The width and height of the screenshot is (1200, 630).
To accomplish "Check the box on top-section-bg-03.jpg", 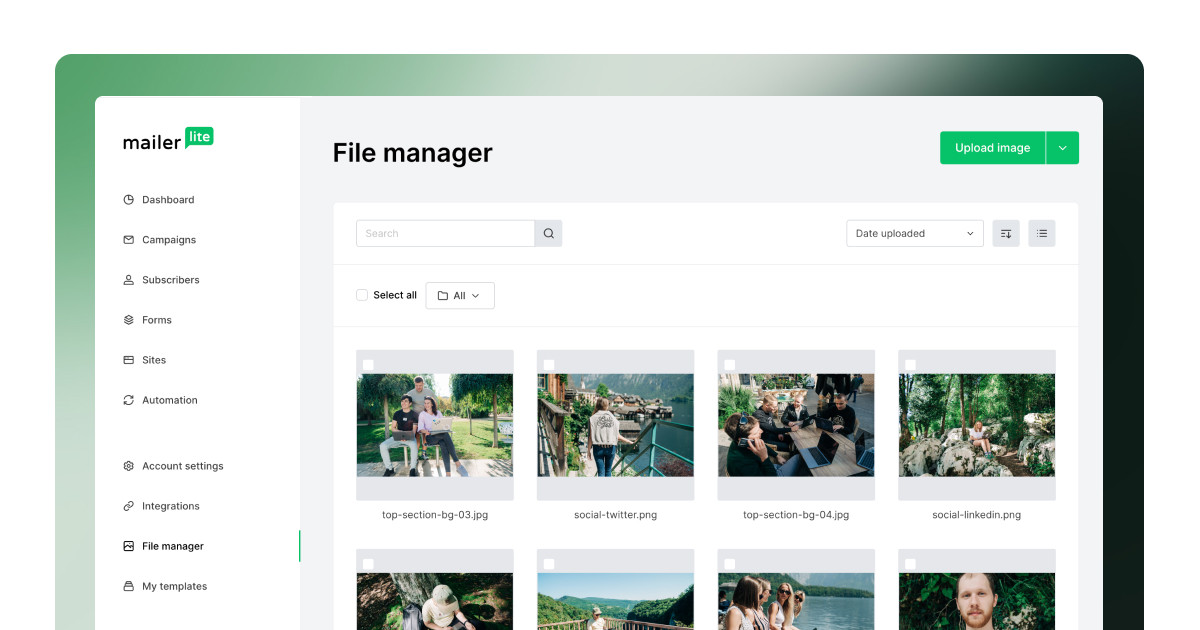I will [368, 364].
